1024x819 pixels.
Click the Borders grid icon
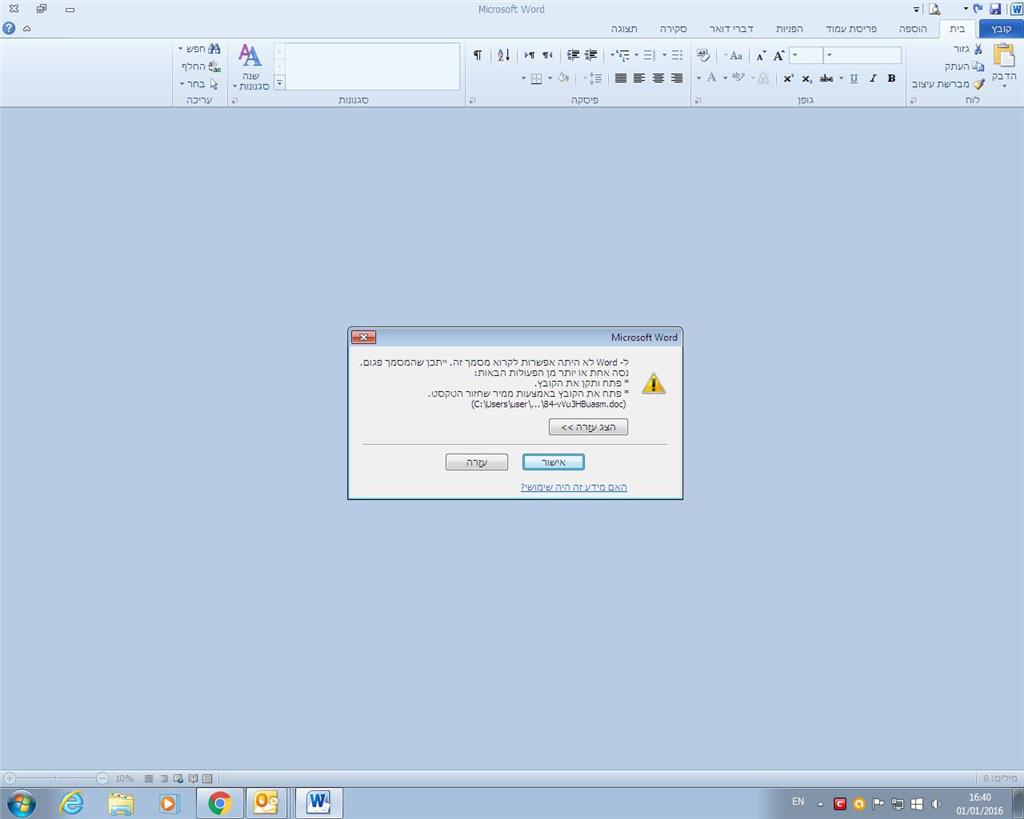click(x=536, y=79)
